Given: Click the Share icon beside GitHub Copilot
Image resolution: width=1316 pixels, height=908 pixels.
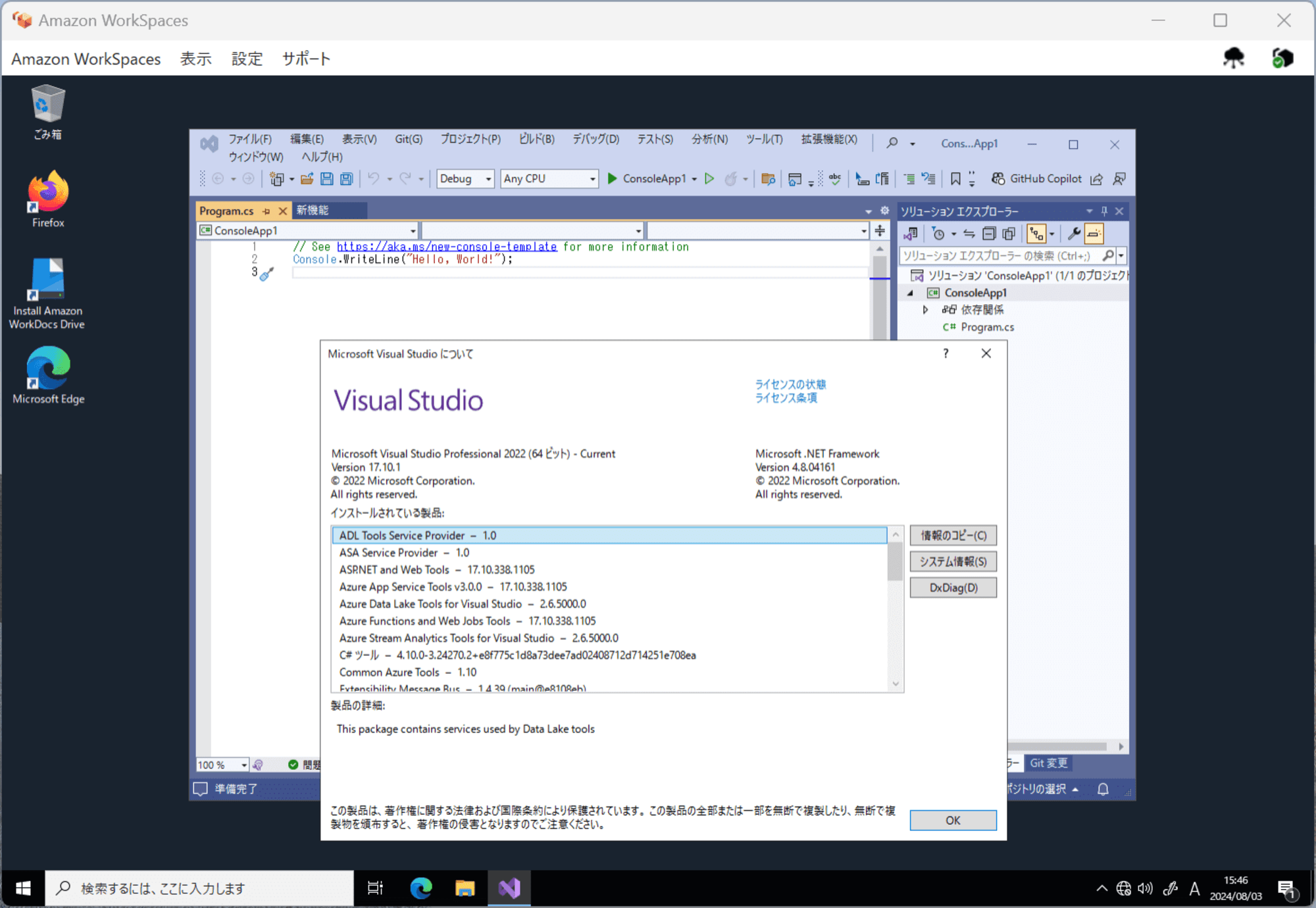Looking at the screenshot, I should [1096, 179].
